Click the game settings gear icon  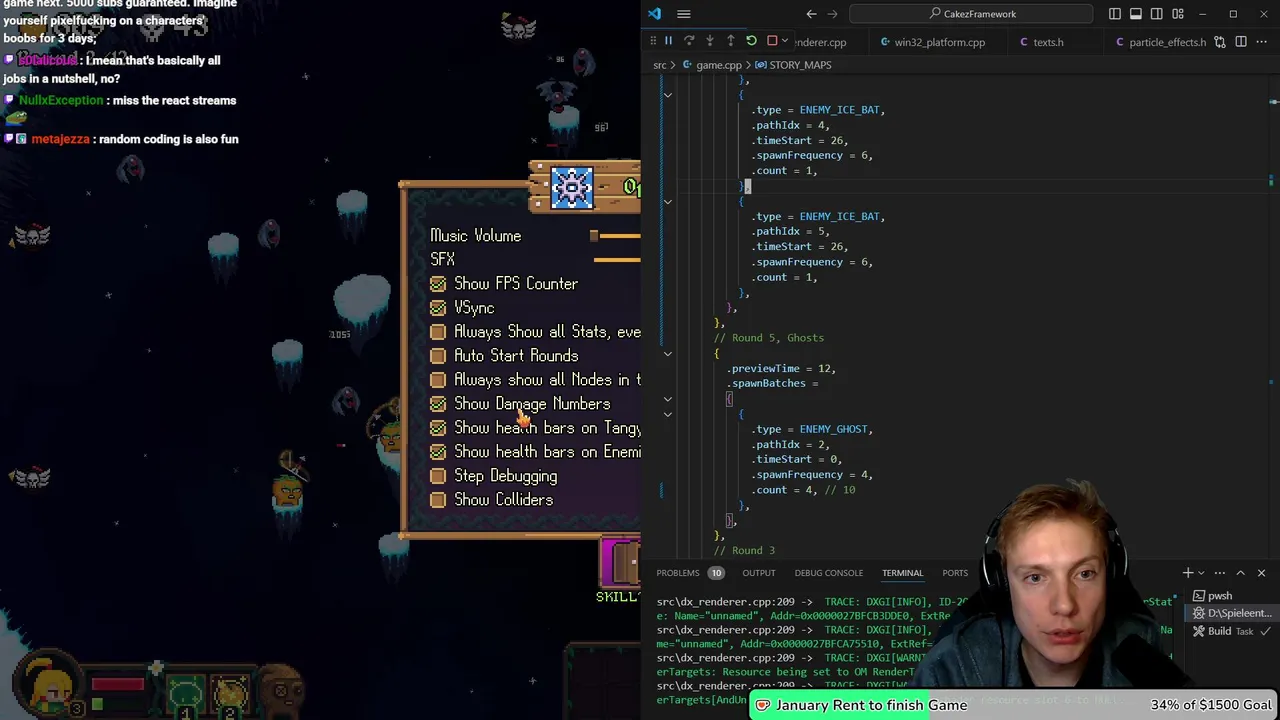(x=572, y=187)
